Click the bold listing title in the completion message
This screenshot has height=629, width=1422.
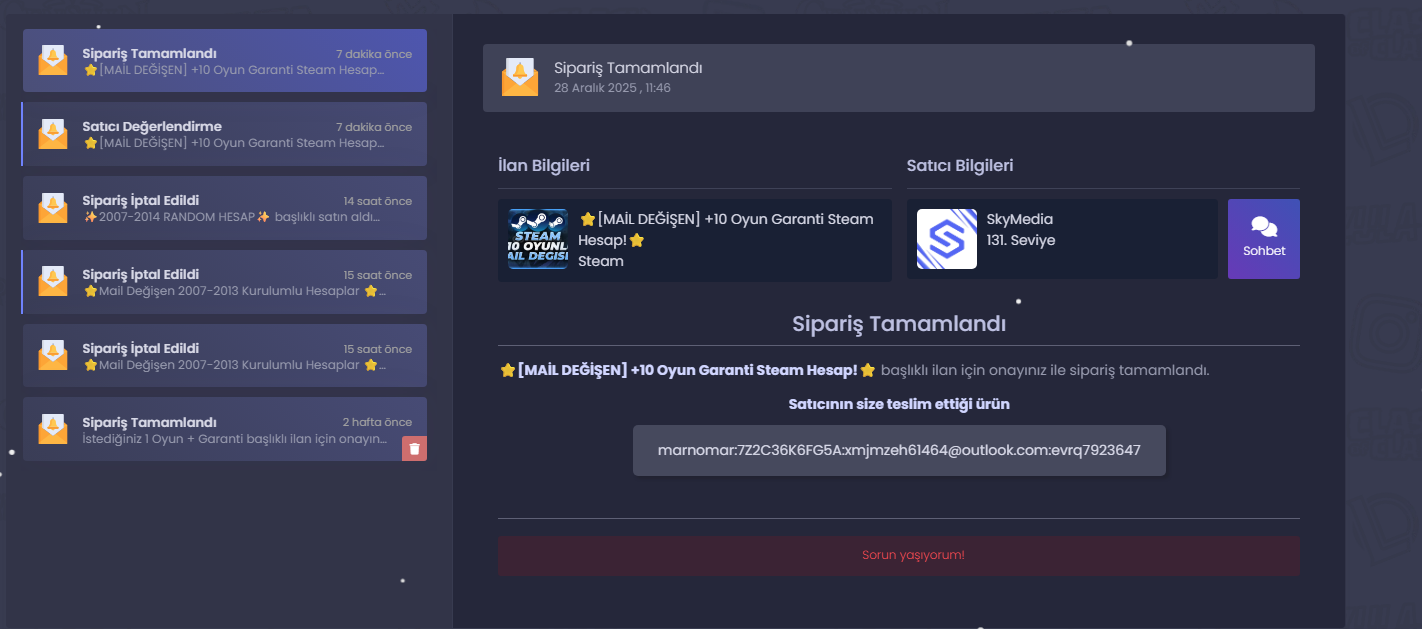[687, 370]
